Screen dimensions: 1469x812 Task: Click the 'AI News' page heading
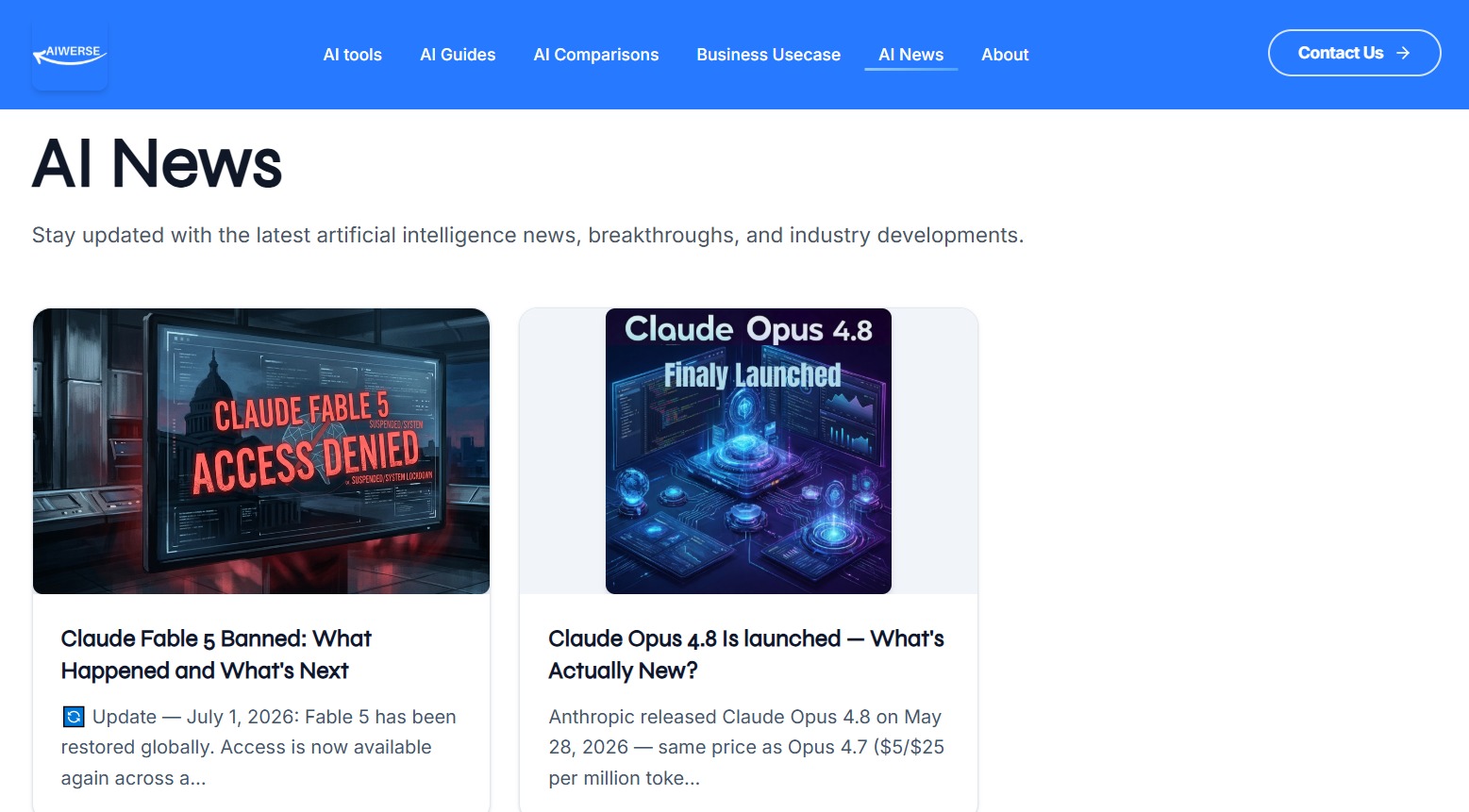tap(157, 163)
